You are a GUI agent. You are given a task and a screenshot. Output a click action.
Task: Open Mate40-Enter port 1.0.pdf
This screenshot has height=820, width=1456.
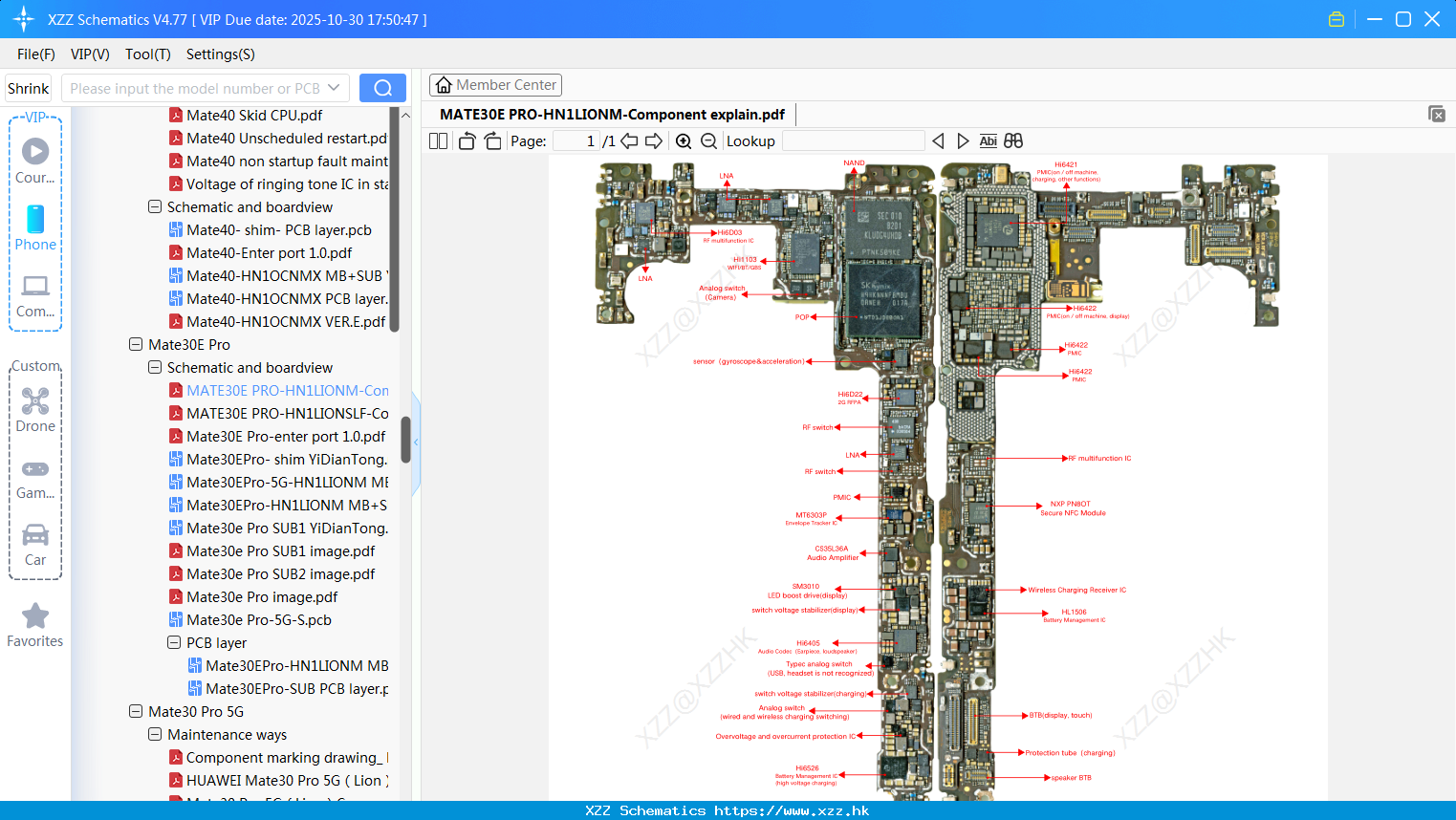[269, 252]
